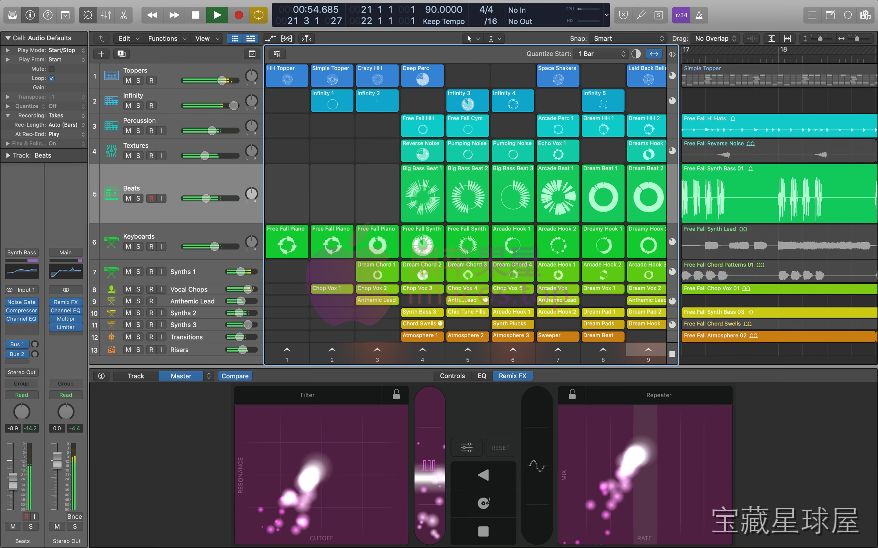The width and height of the screenshot is (878, 548).
Task: Trigger the Dream Beat 1 cell
Action: click(603, 193)
